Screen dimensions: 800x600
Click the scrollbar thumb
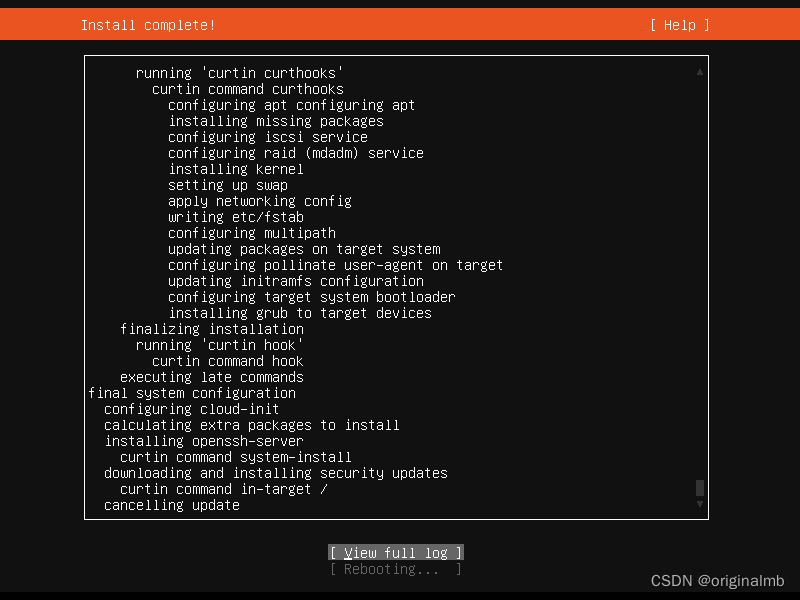[x=699, y=488]
